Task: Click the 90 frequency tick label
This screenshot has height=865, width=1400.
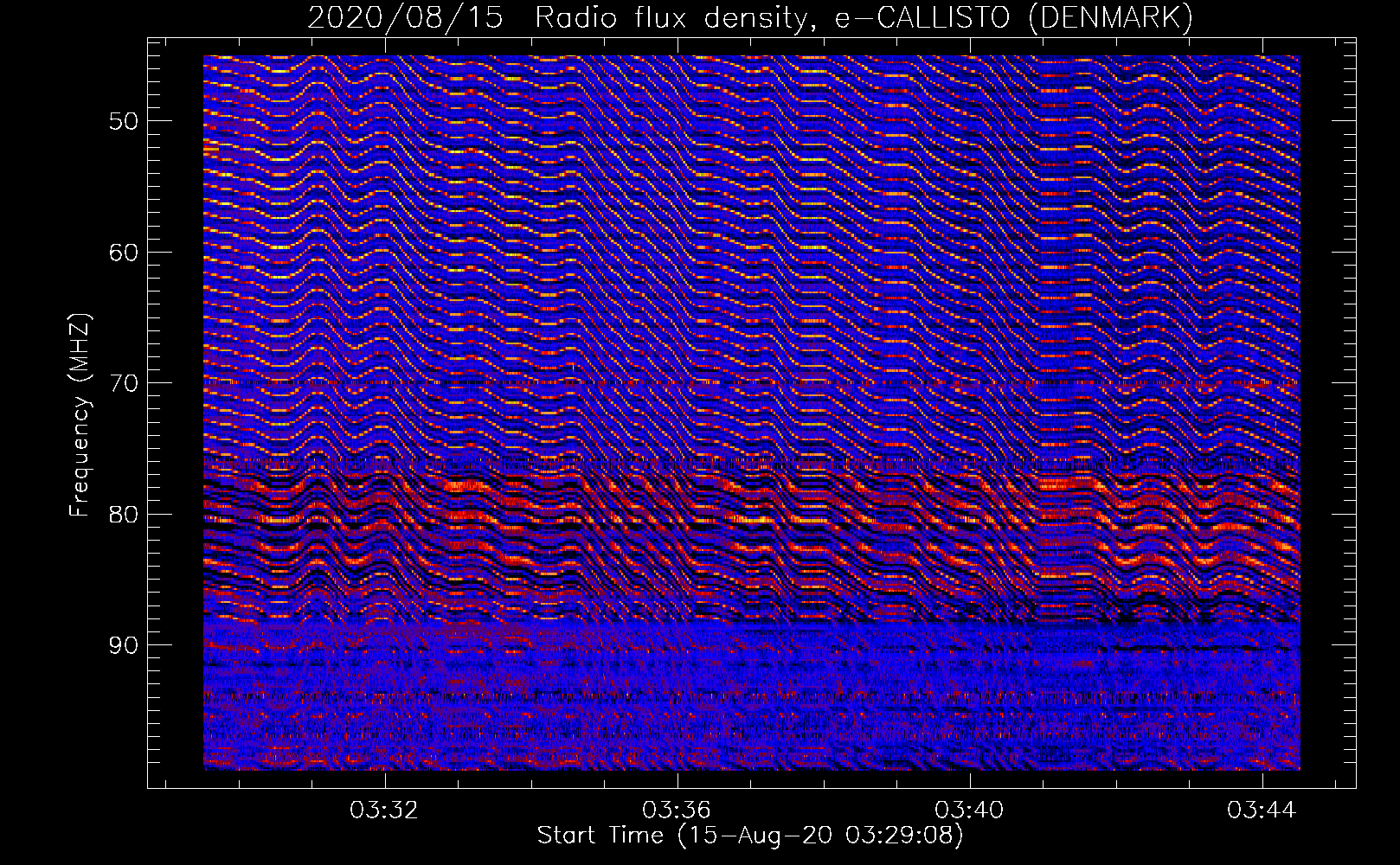Action: [124, 646]
